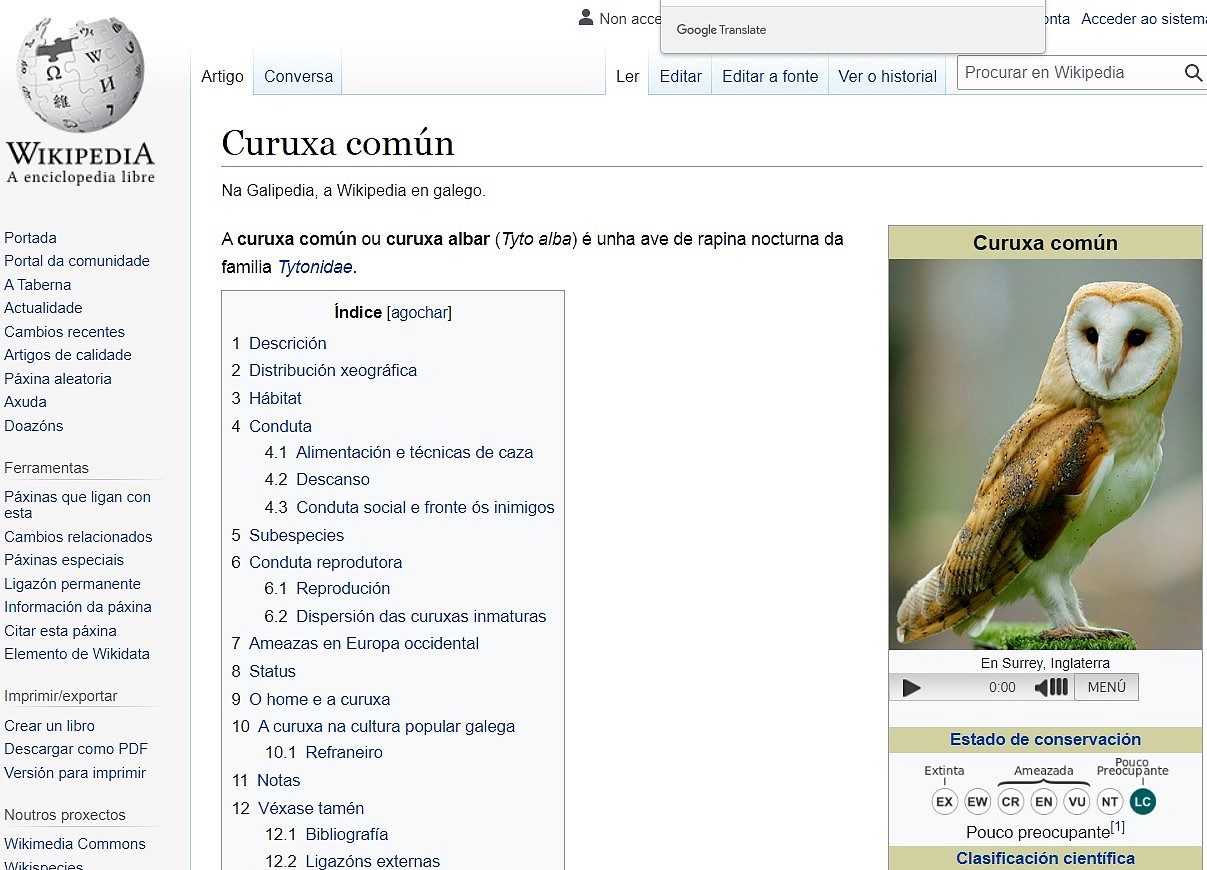The width and height of the screenshot is (1207, 870).
Task: Click the user account icon
Action: pyautogui.click(x=586, y=18)
